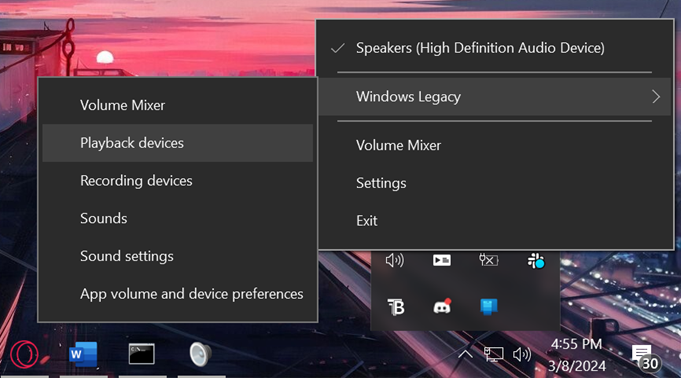Open the speaker app on the taskbar

click(x=201, y=354)
